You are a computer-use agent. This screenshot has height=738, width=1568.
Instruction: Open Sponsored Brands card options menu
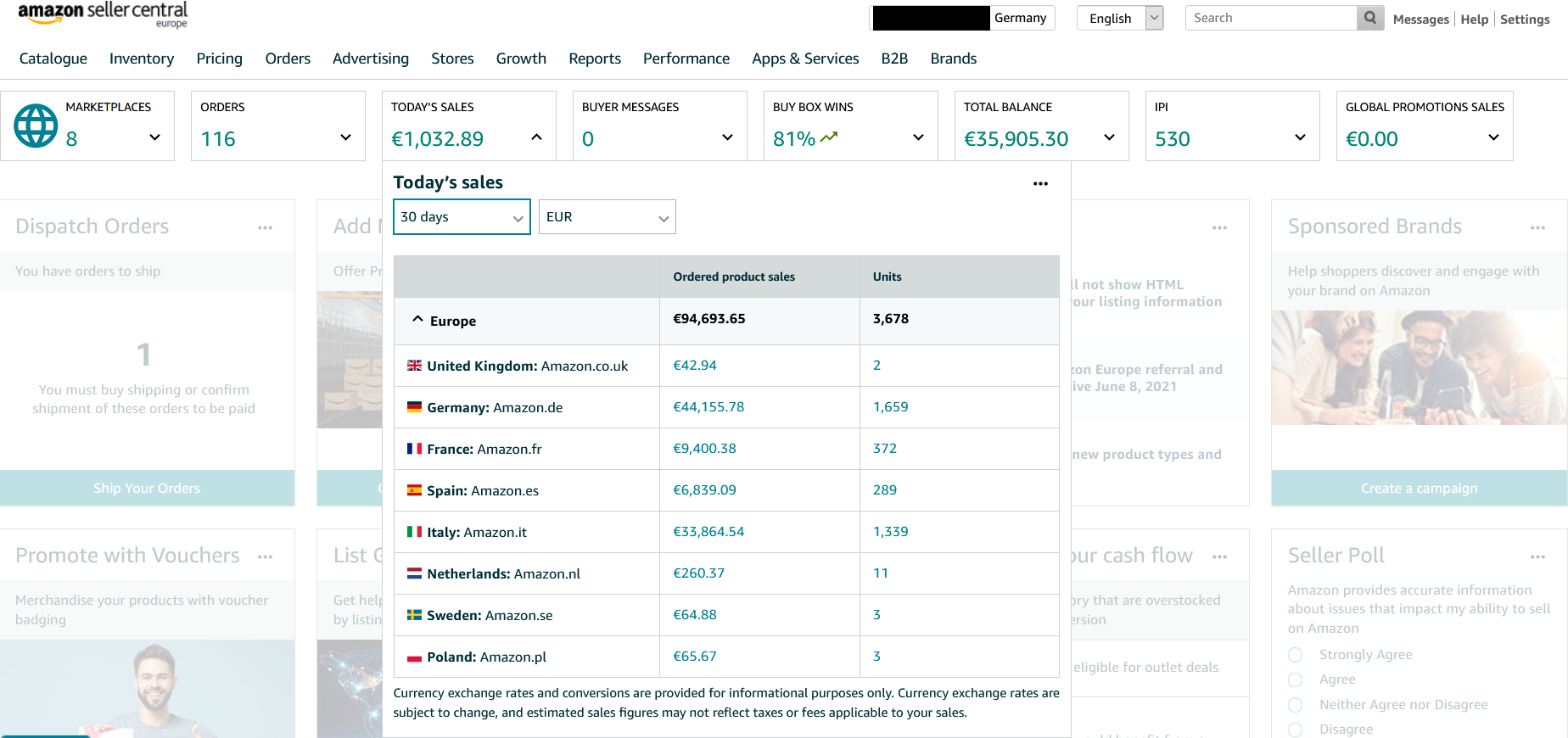pos(1537,227)
